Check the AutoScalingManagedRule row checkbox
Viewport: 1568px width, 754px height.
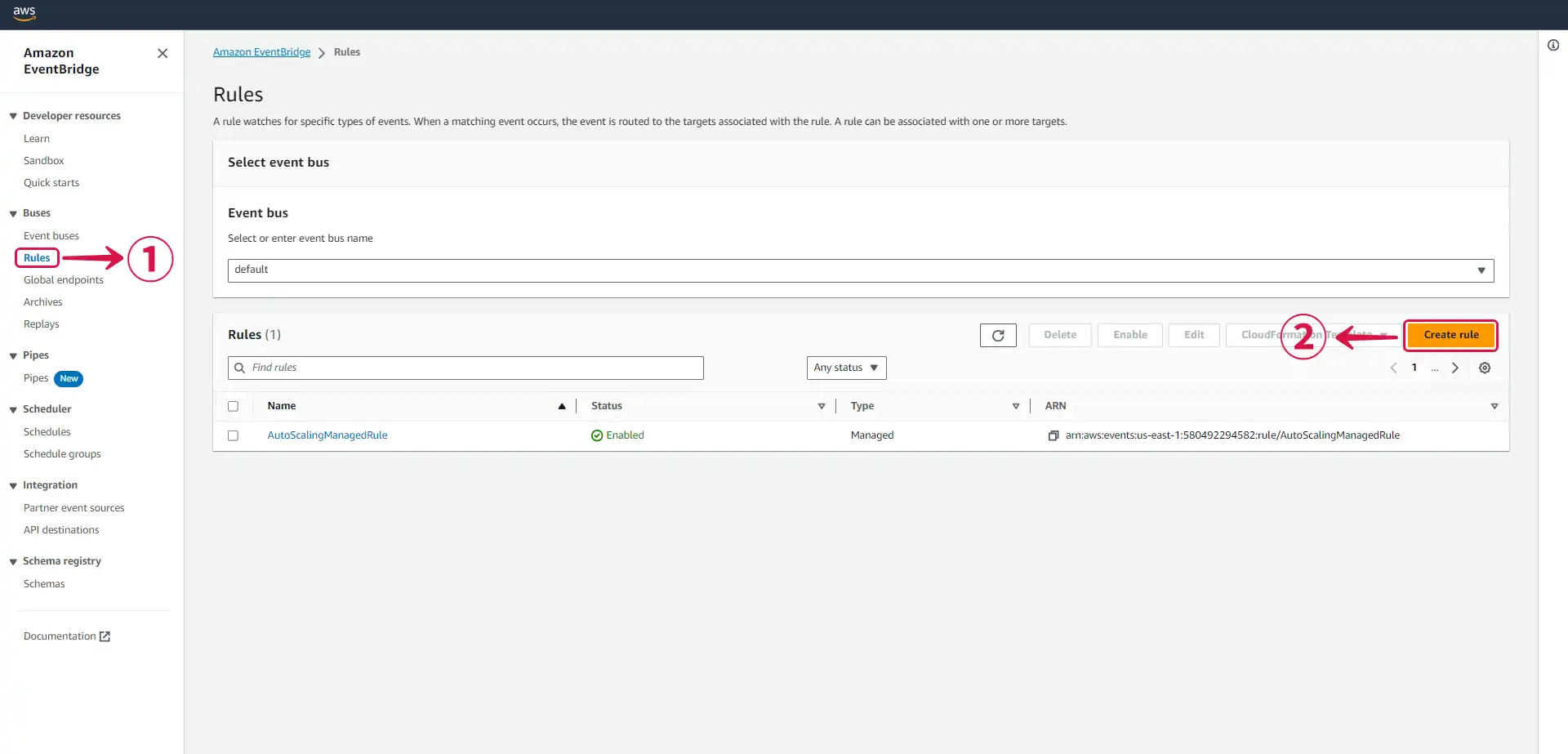(233, 435)
